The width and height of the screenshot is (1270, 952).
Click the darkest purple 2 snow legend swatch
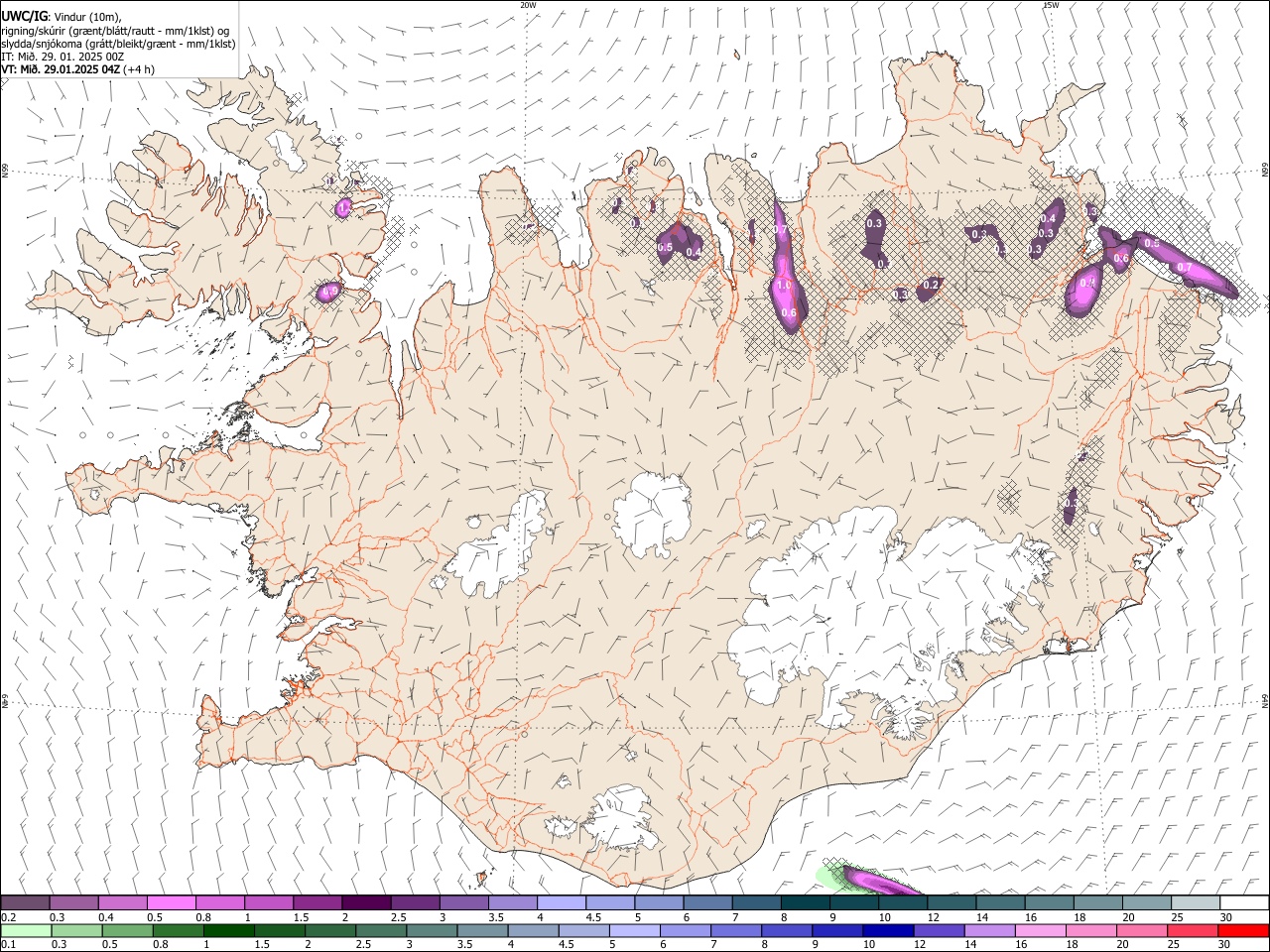coord(365,902)
